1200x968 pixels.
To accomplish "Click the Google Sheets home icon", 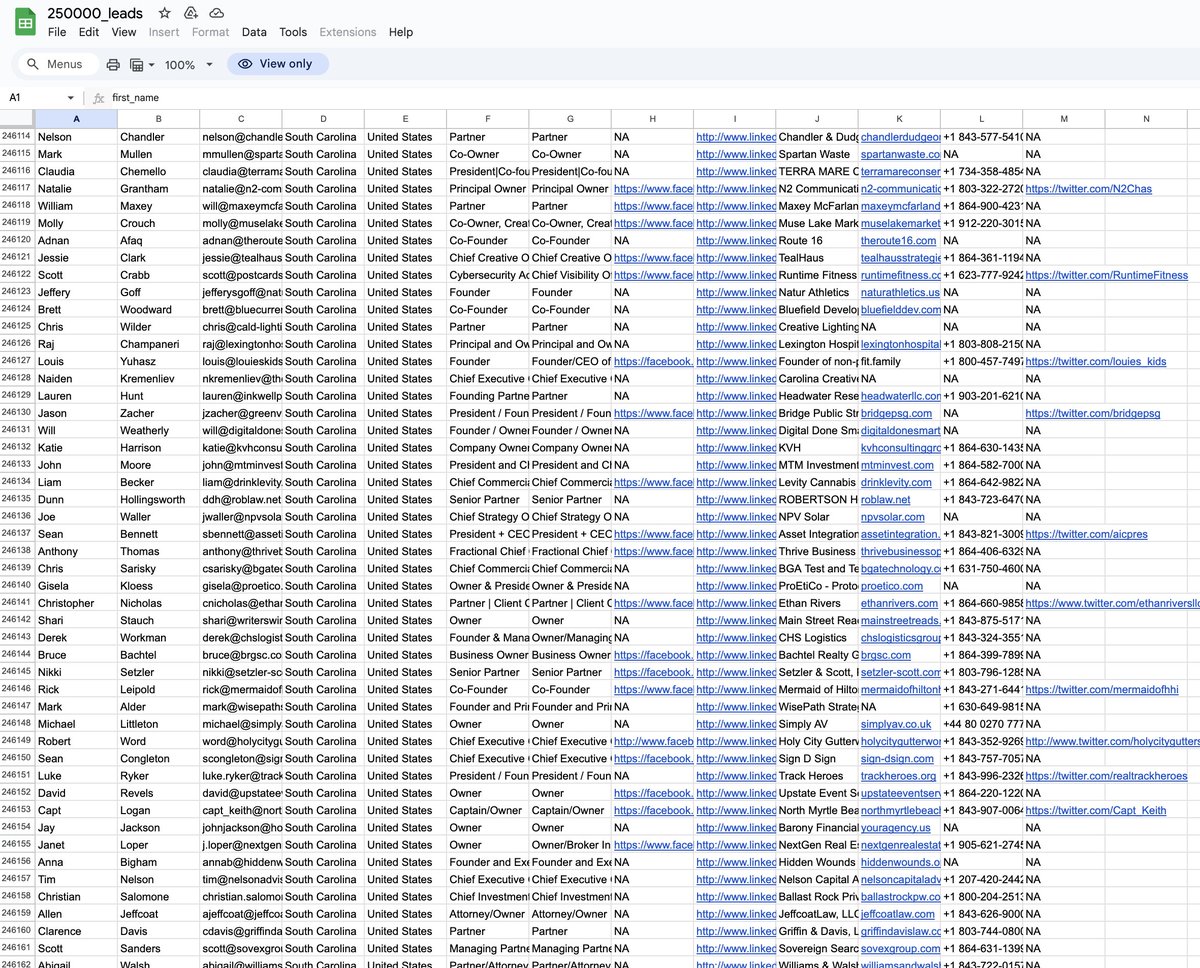I will point(25,22).
